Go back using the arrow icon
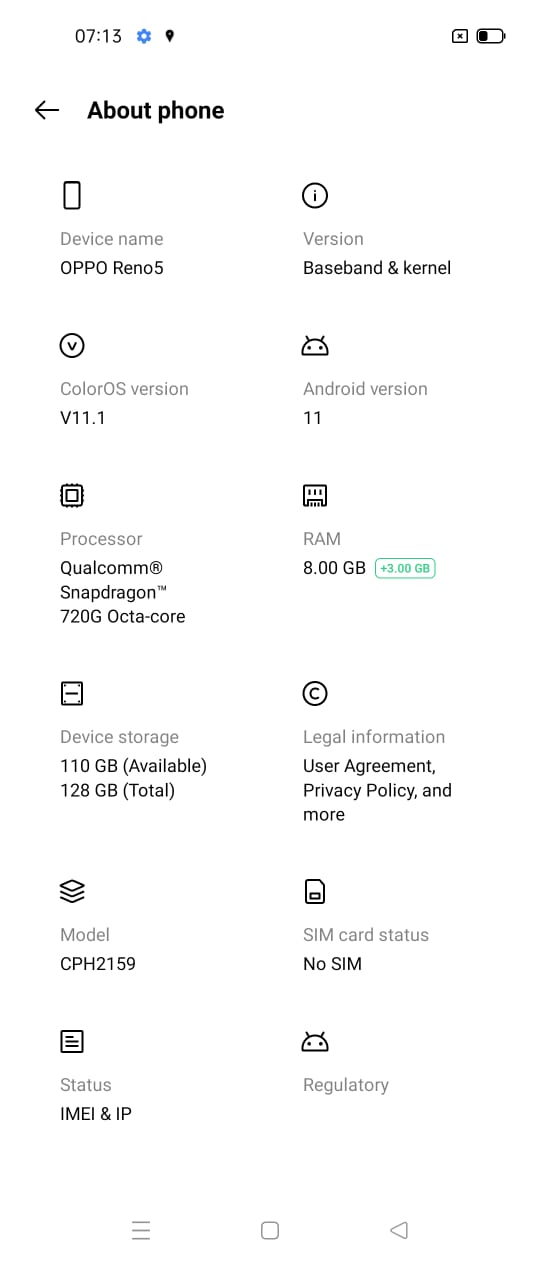 click(47, 110)
